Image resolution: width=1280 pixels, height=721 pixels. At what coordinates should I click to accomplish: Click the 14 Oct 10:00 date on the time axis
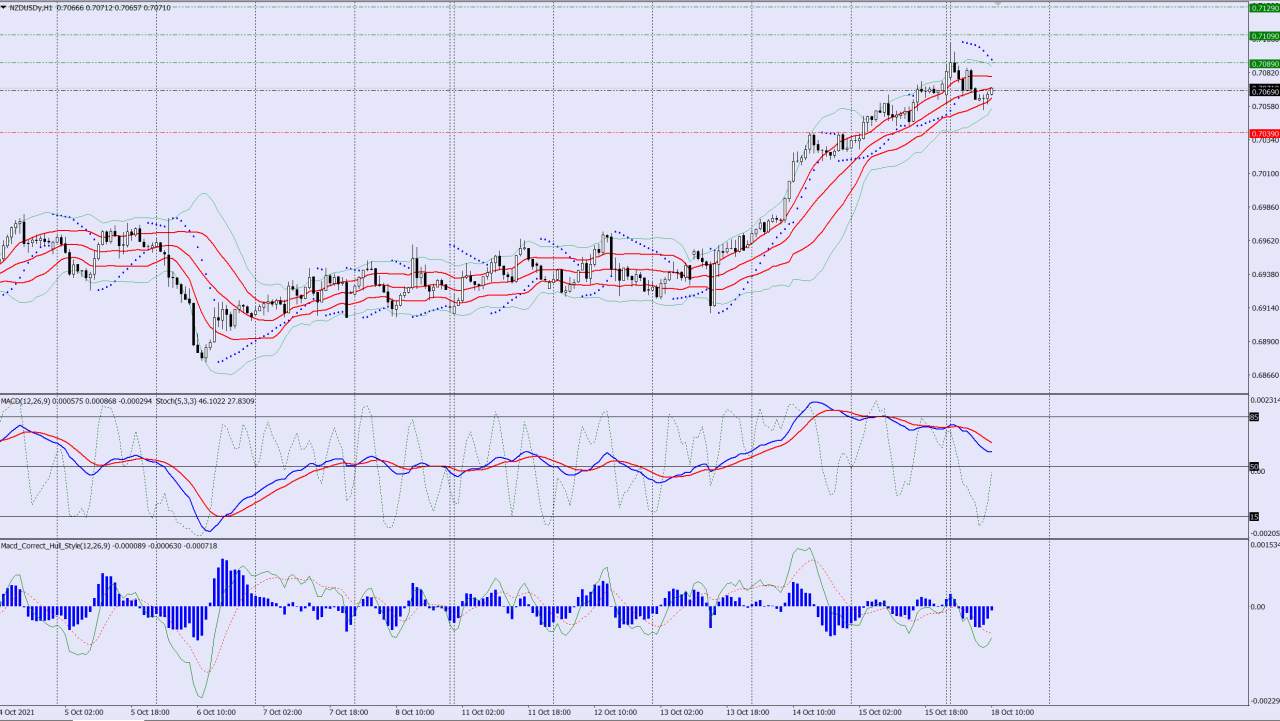pos(814,713)
